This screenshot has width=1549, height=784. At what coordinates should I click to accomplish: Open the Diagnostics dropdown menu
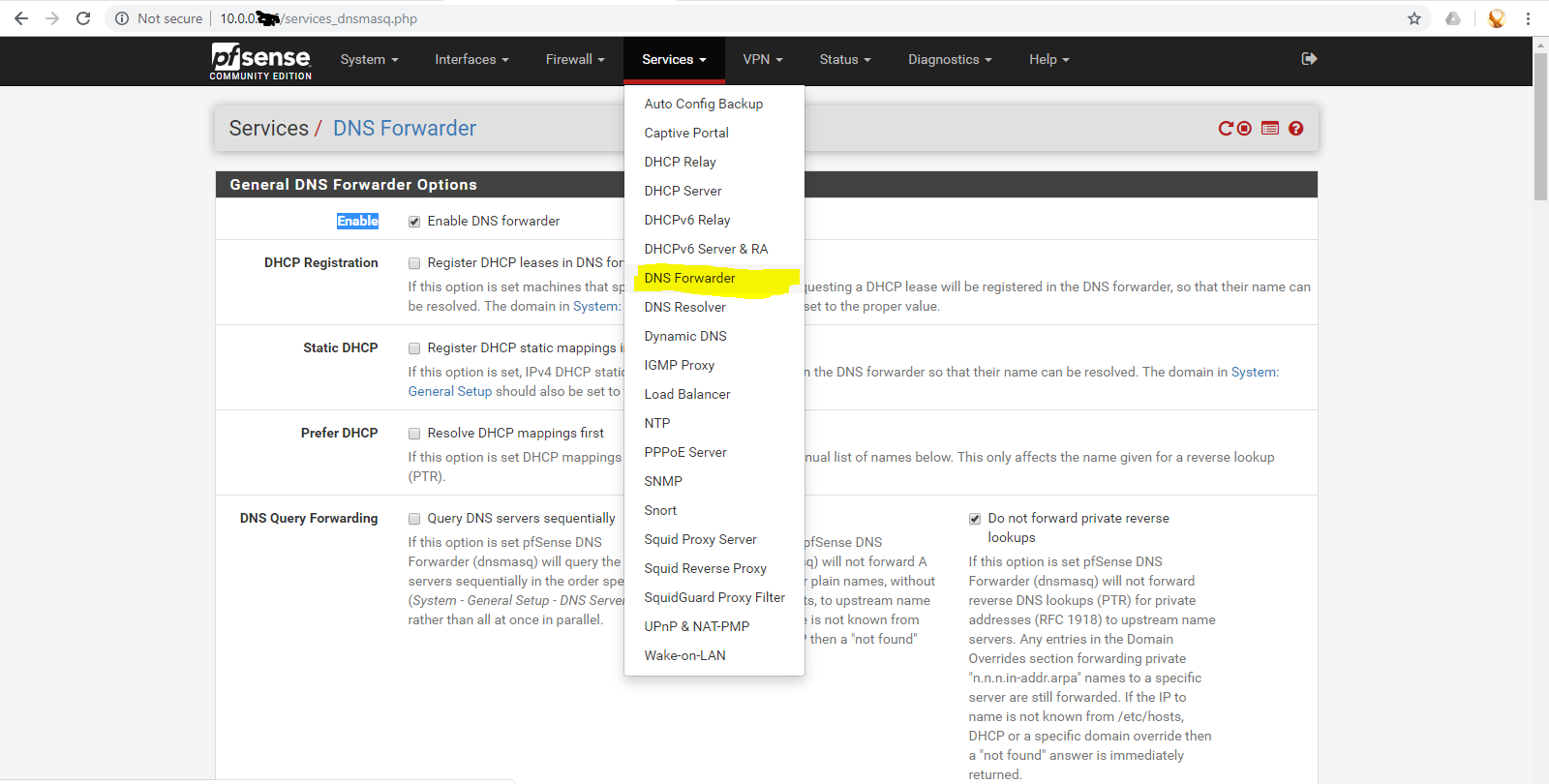(x=950, y=60)
